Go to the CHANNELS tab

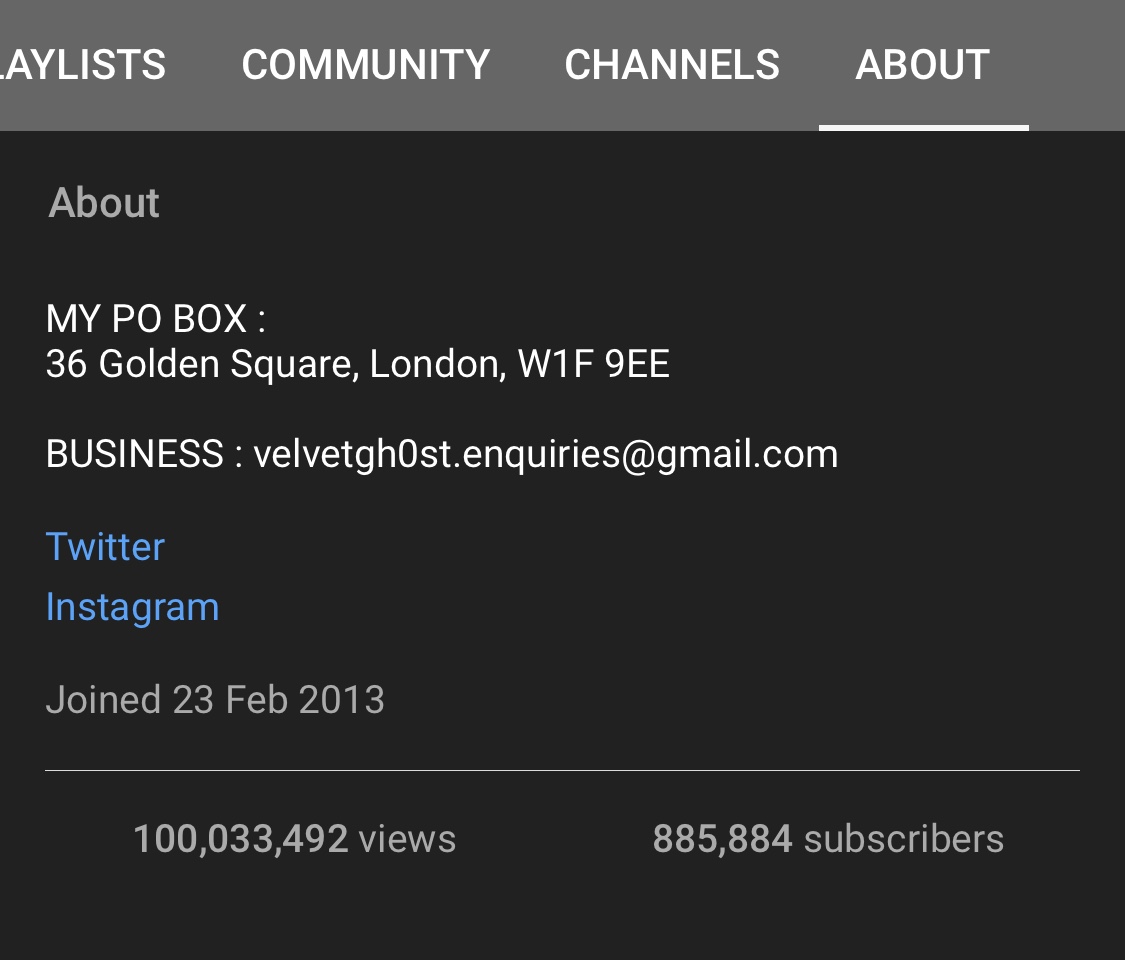tap(672, 65)
